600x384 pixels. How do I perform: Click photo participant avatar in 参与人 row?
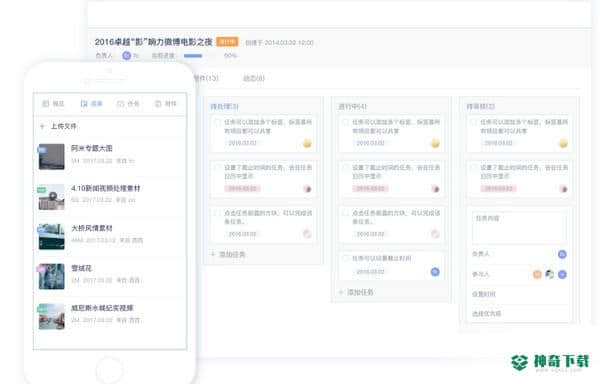coord(549,274)
